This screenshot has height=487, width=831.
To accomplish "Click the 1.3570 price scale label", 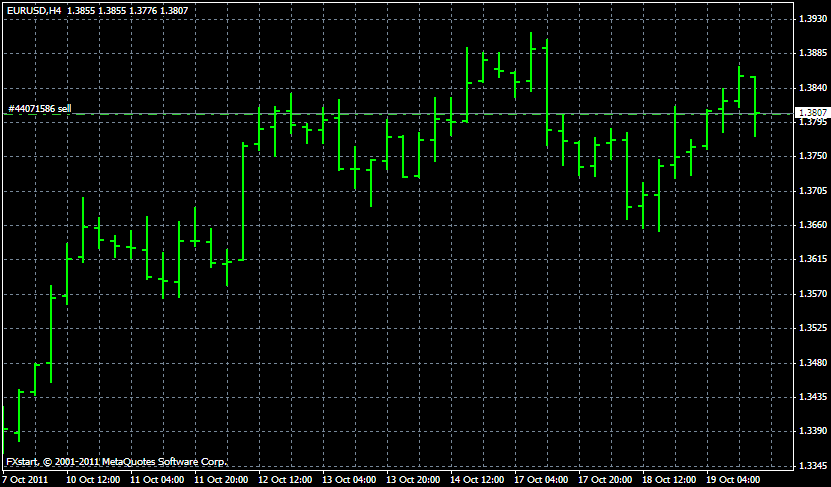I will 813,294.
